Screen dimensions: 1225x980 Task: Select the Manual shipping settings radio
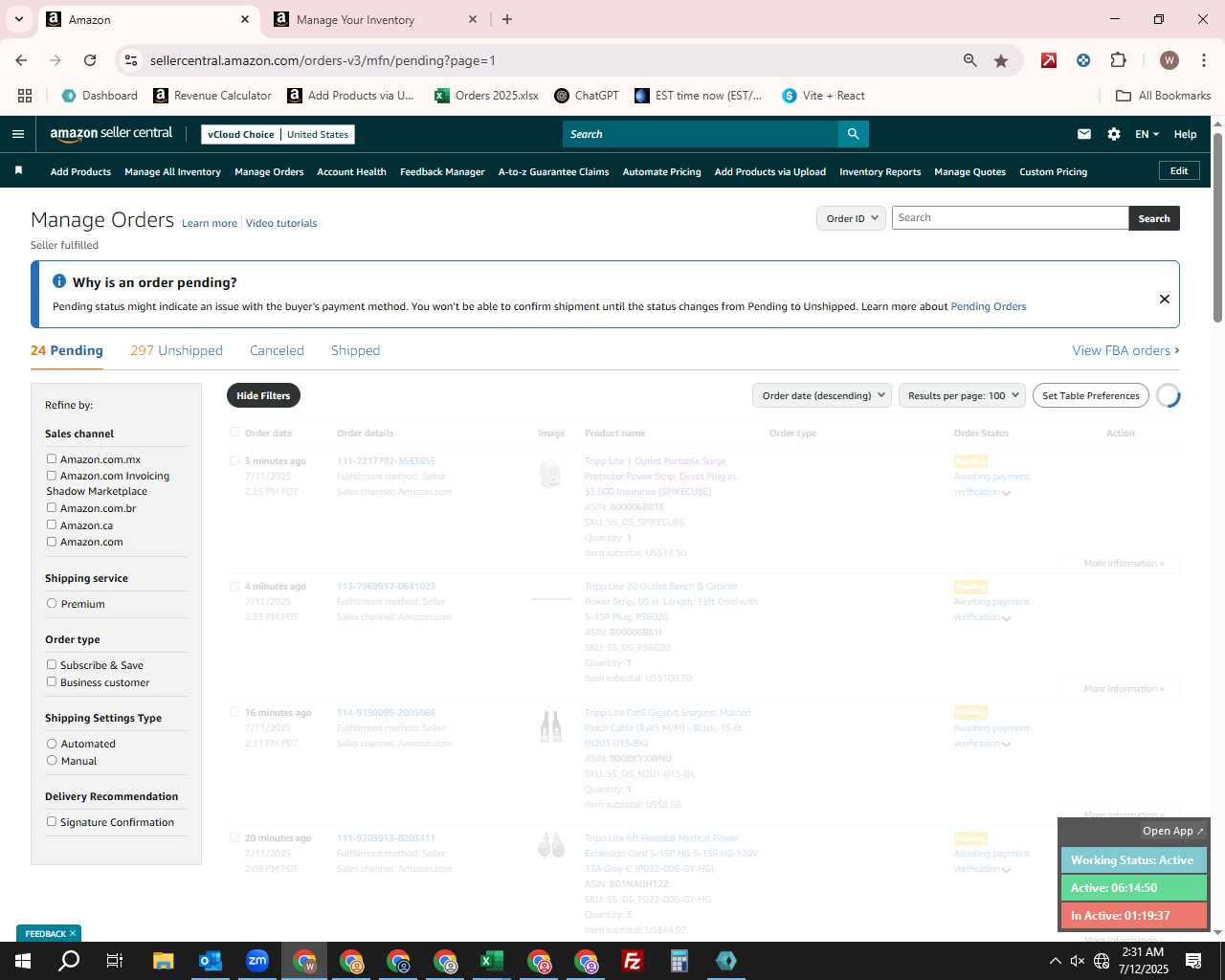[52, 760]
